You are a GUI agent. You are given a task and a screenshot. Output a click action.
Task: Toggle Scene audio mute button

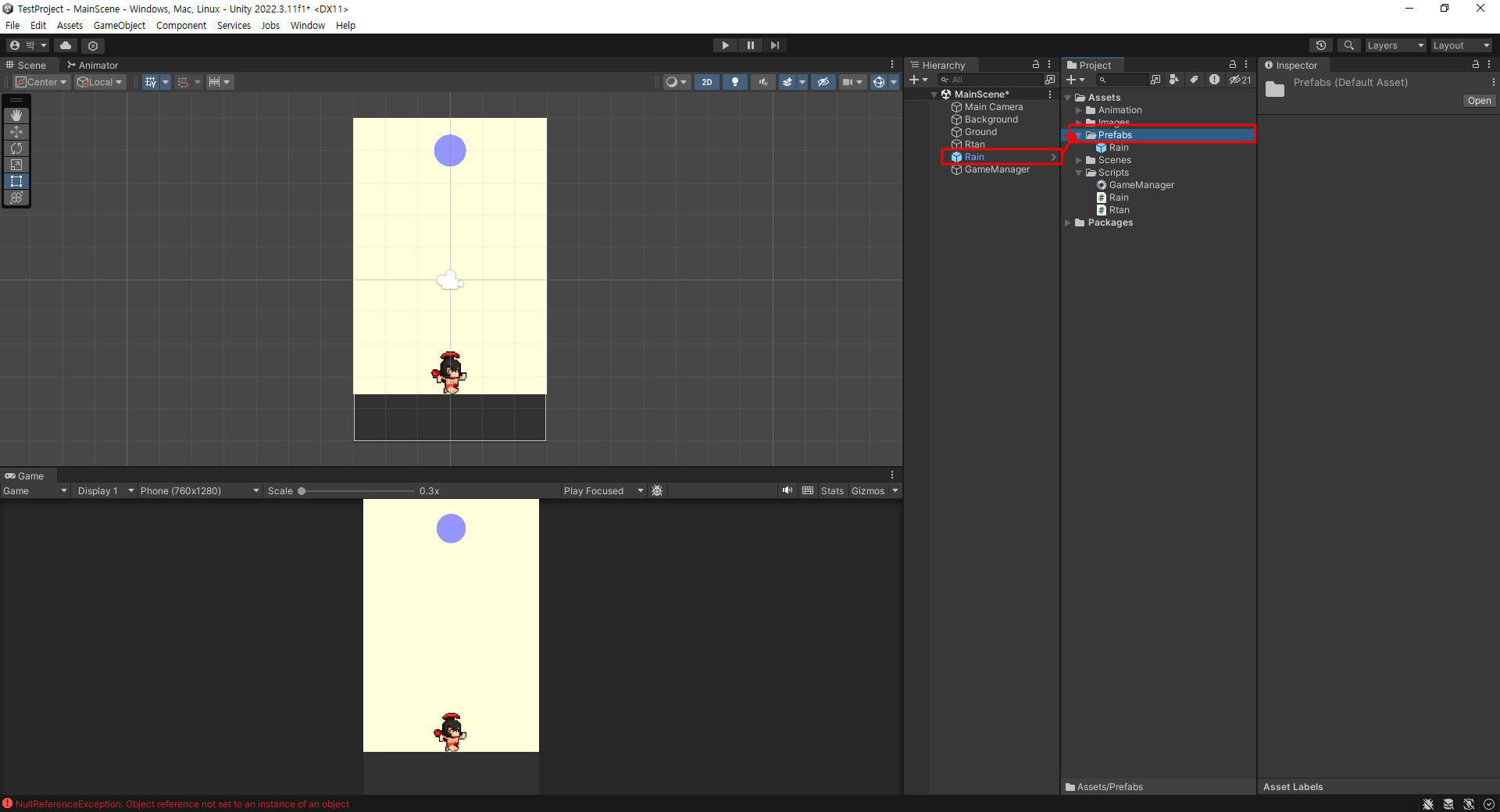click(762, 82)
